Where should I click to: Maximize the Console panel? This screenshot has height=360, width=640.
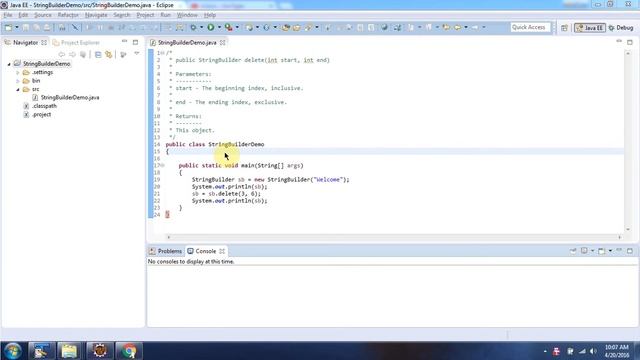pos(630,251)
